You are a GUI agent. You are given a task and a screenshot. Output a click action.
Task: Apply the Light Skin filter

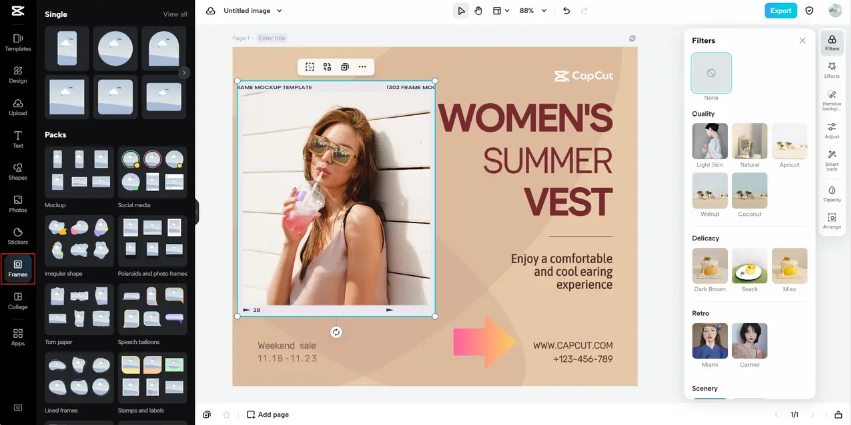pyautogui.click(x=710, y=141)
